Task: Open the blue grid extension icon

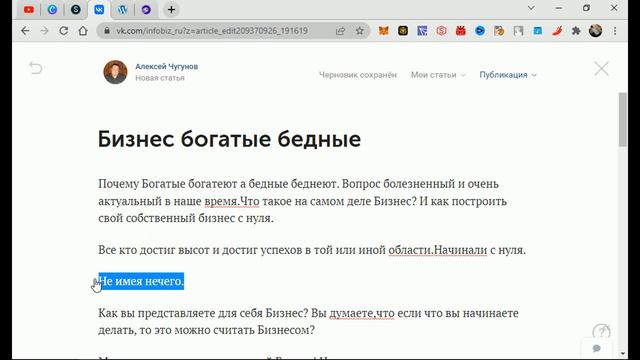Action: [x=422, y=31]
